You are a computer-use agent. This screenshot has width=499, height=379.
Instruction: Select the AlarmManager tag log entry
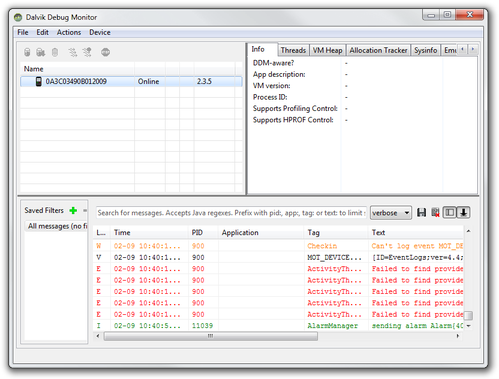pos(332,326)
